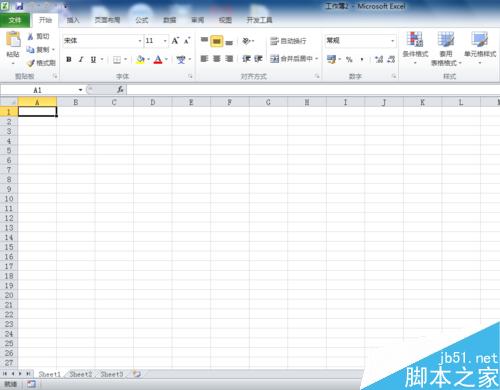Switch to the Insert (插入) tab
Image resolution: width=500 pixels, height=390 pixels.
click(73, 20)
